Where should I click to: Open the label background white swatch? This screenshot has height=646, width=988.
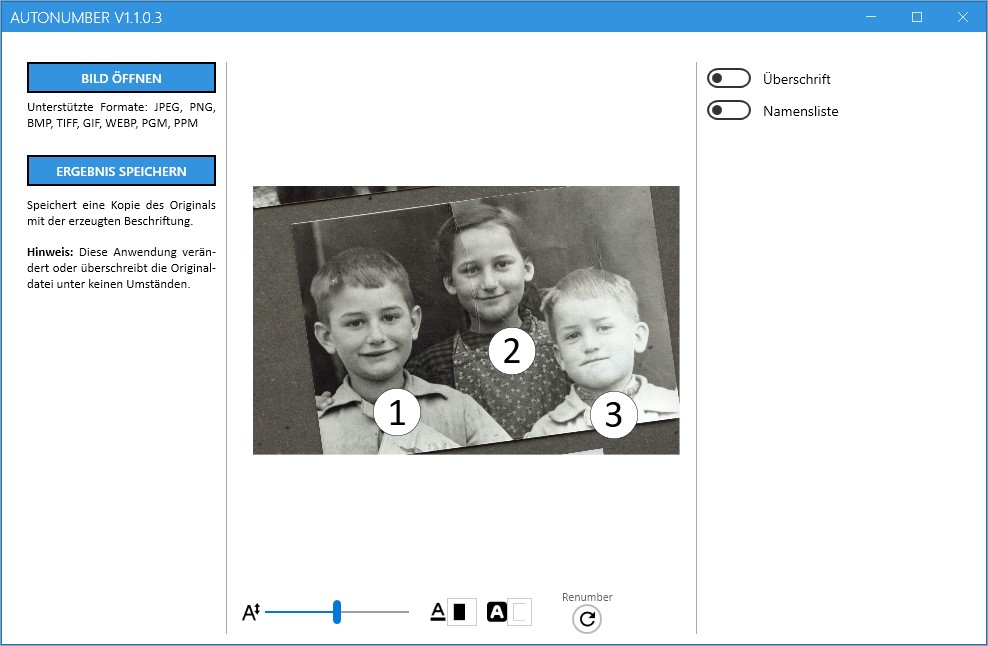[520, 612]
